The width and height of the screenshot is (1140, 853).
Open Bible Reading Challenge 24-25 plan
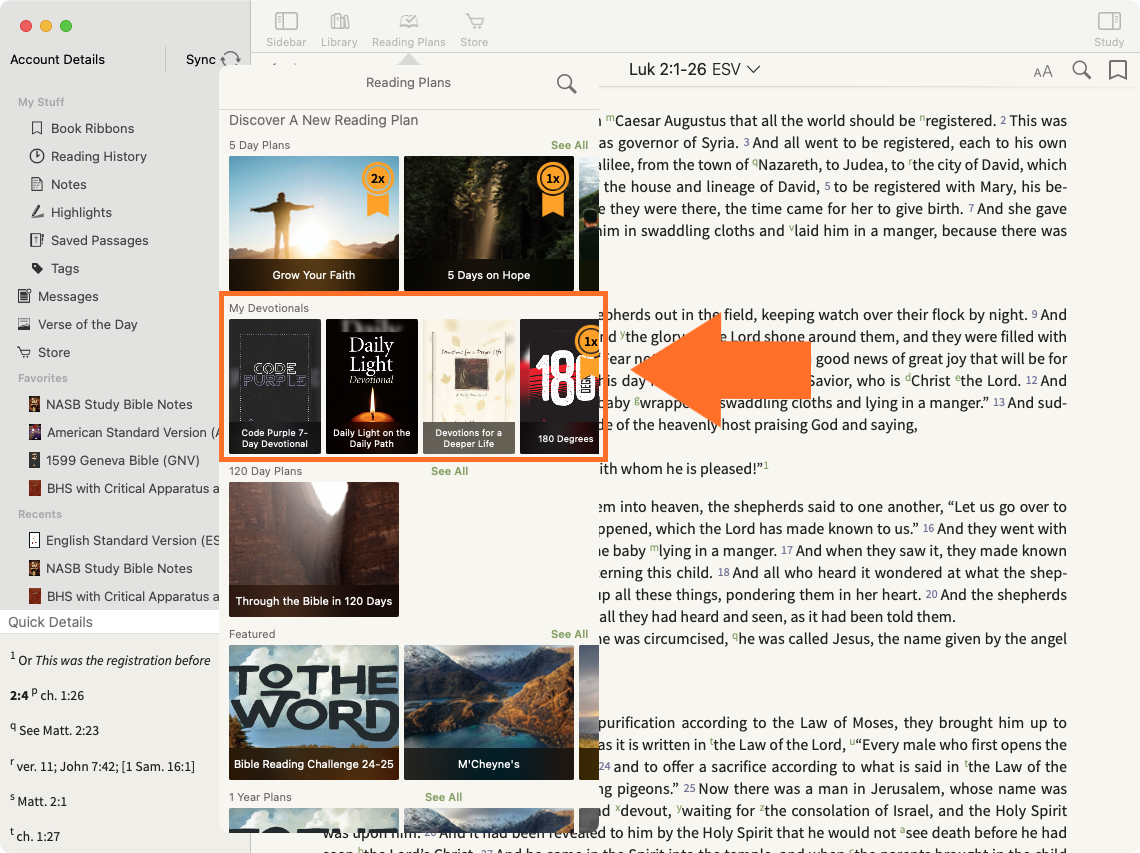point(314,712)
